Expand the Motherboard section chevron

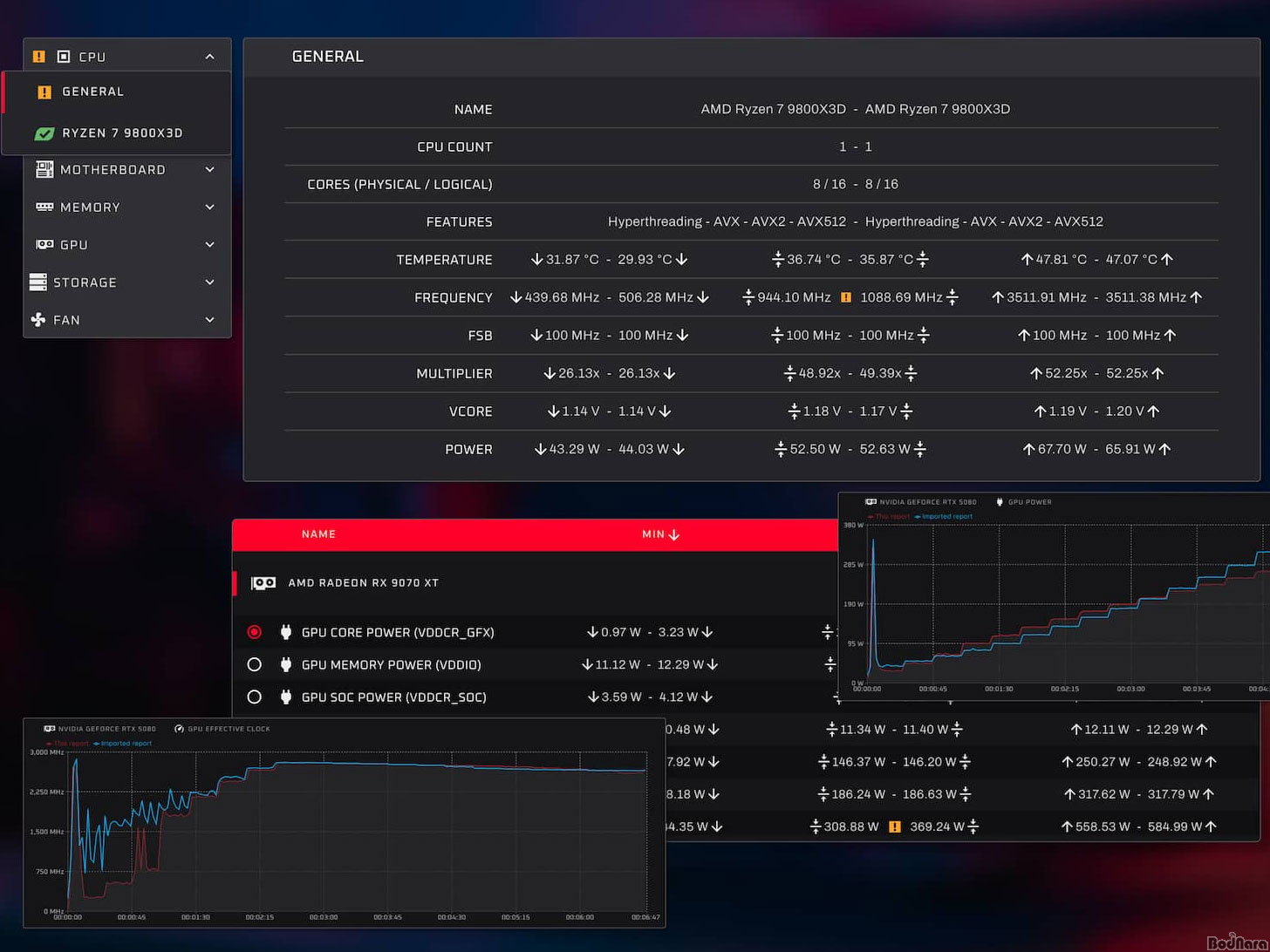point(210,170)
